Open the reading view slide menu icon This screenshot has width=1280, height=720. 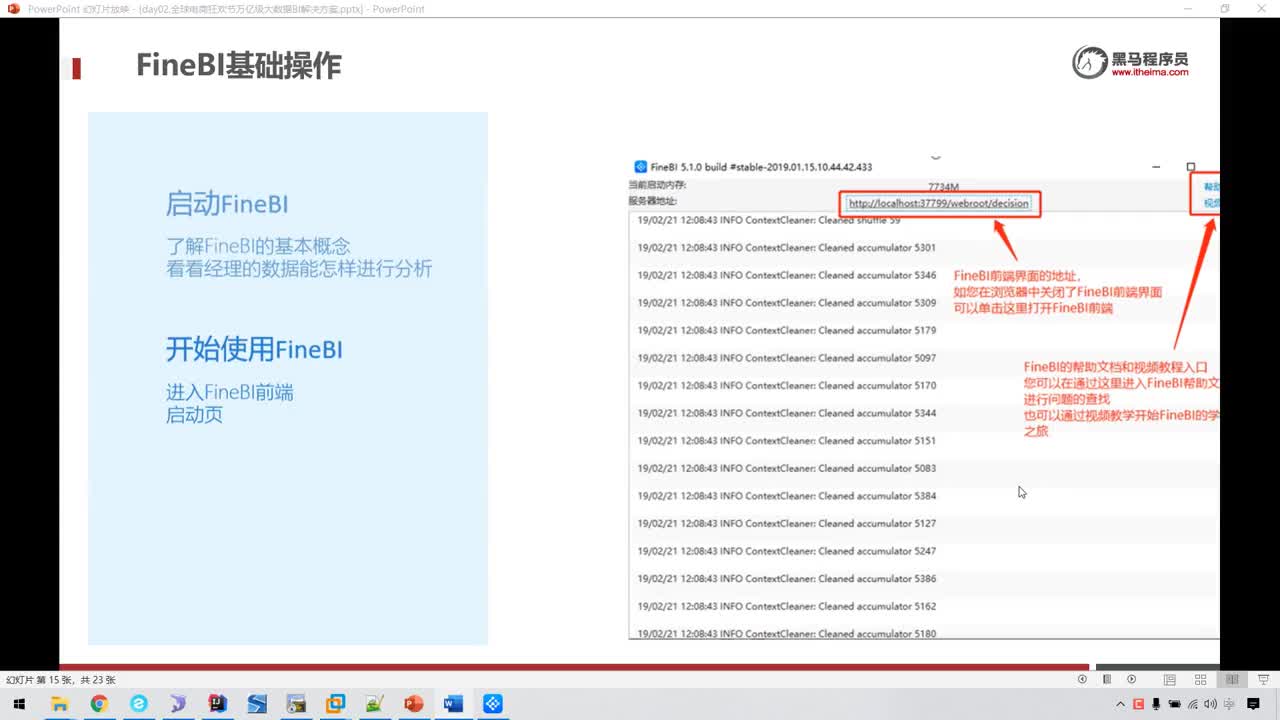(x=1107, y=679)
